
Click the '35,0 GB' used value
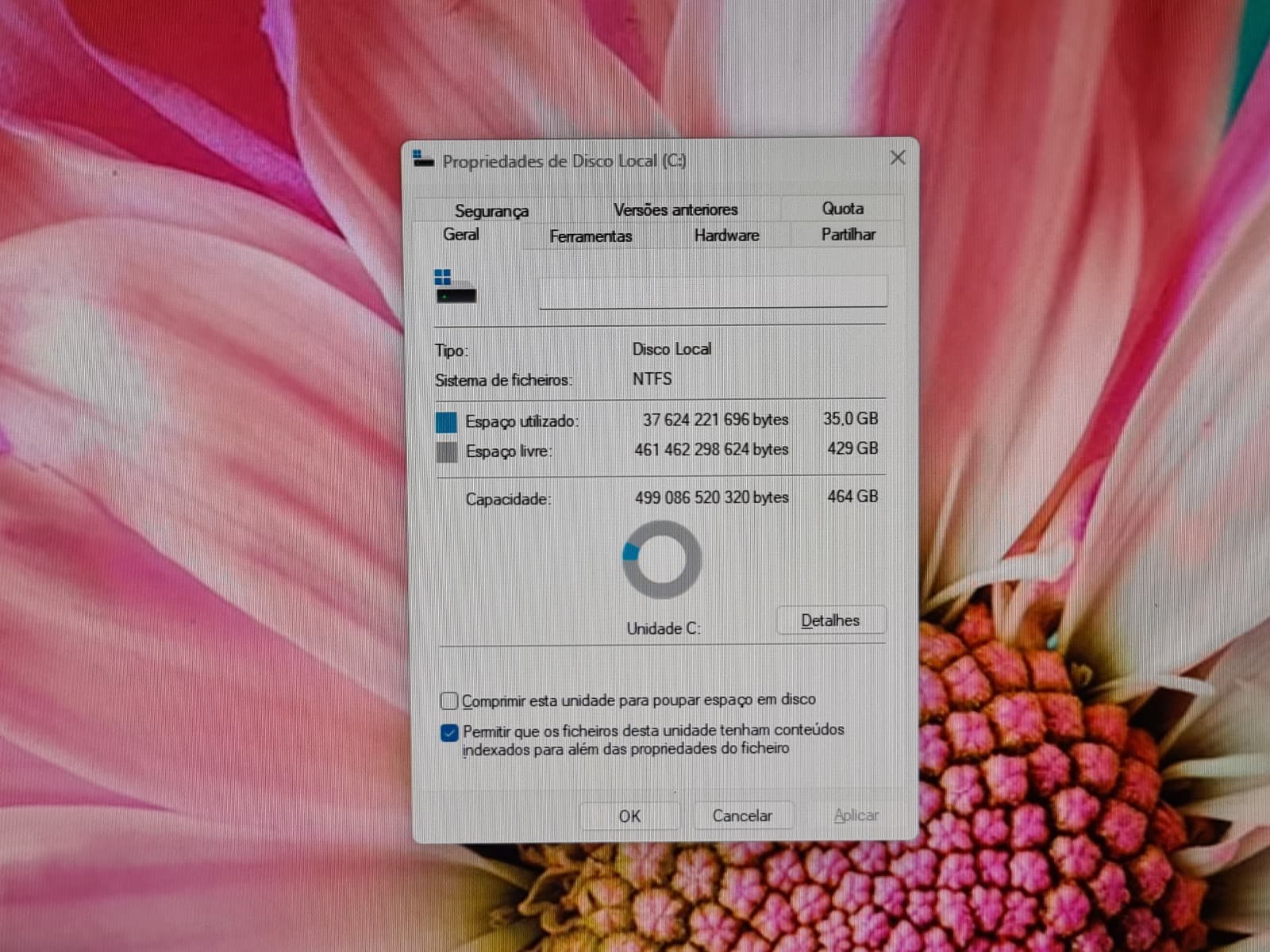point(850,418)
